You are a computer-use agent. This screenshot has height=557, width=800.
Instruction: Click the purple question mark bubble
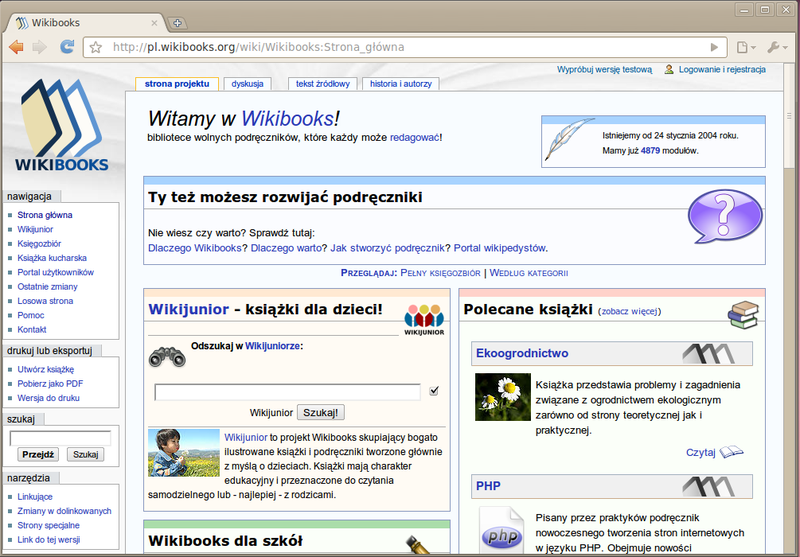tap(725, 218)
